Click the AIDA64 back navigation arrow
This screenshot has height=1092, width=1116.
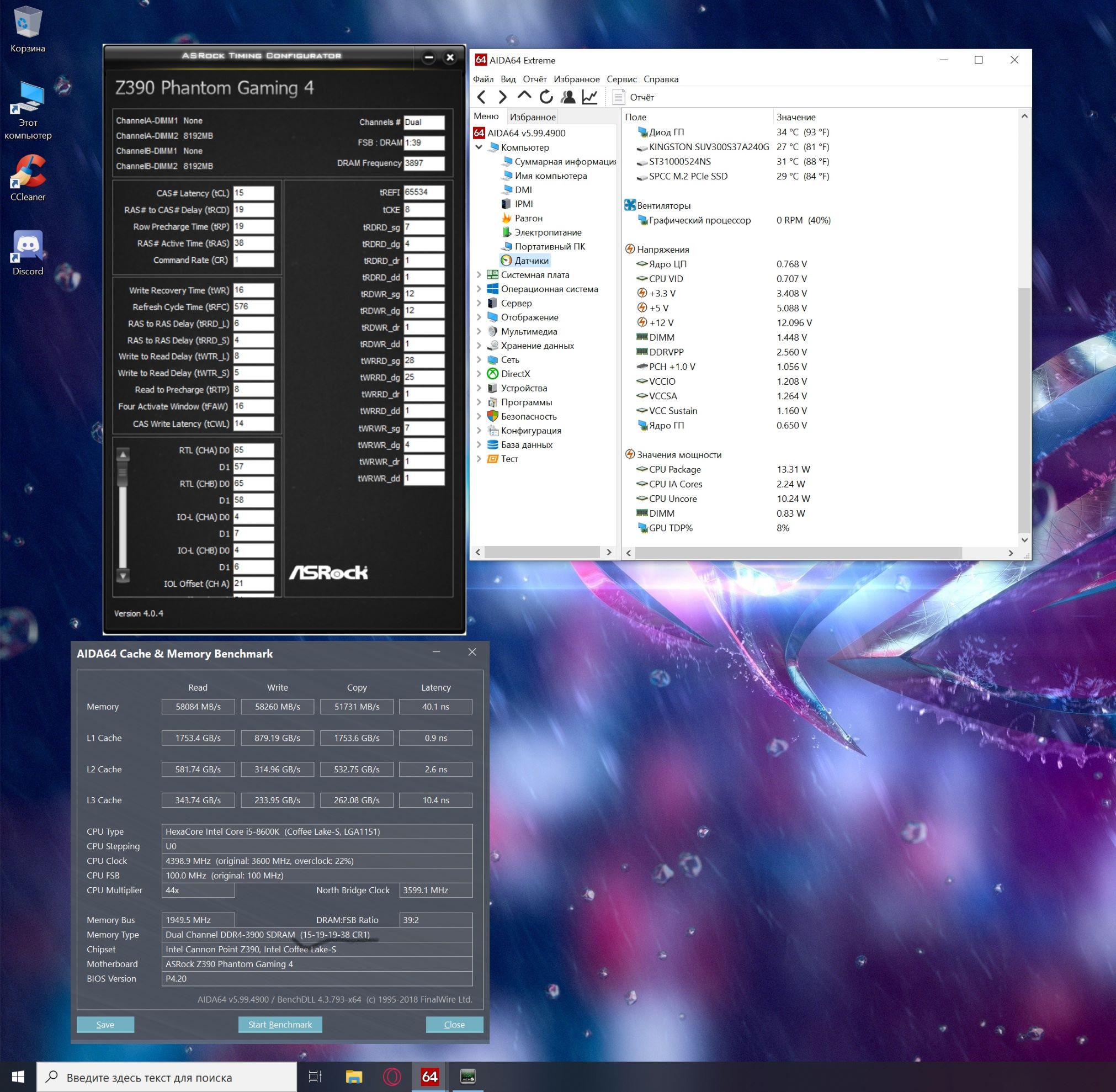pyautogui.click(x=482, y=97)
